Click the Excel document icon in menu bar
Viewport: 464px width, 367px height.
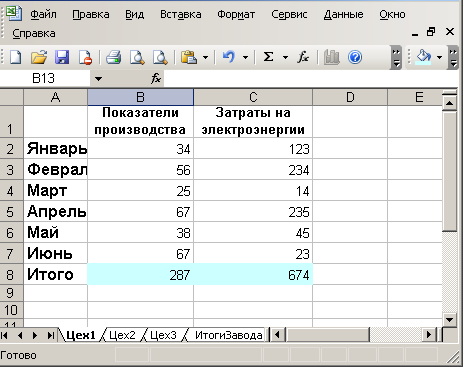(14, 13)
